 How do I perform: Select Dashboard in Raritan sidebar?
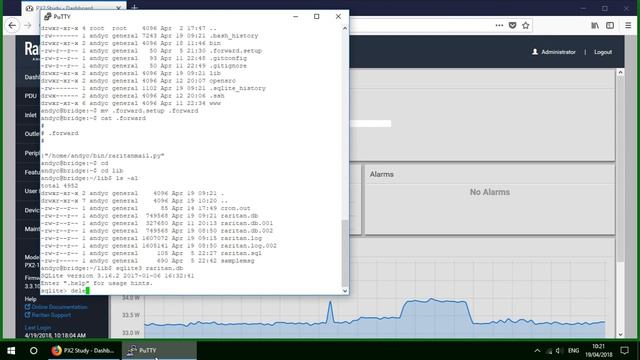click(x=31, y=77)
